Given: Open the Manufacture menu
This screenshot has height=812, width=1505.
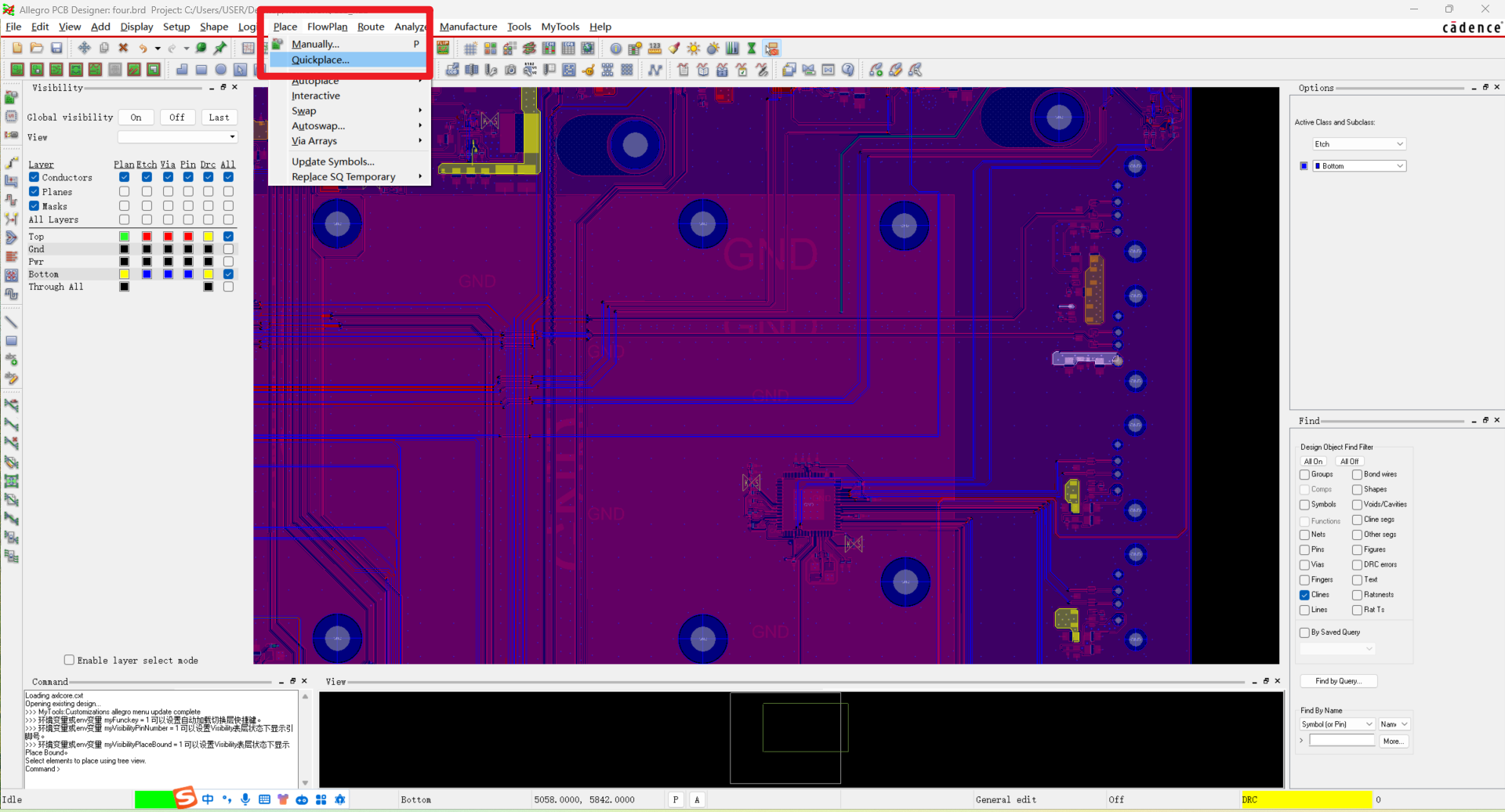Looking at the screenshot, I should pyautogui.click(x=468, y=27).
